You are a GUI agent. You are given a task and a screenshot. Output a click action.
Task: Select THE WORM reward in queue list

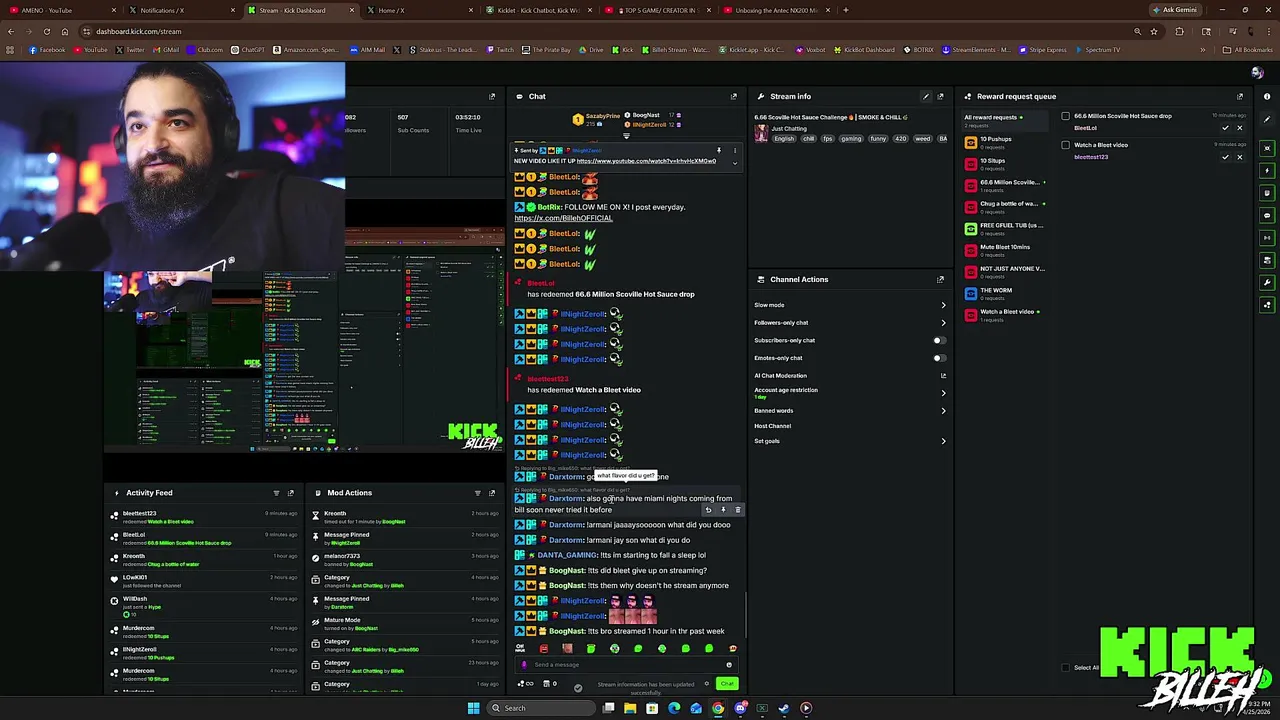1004,294
